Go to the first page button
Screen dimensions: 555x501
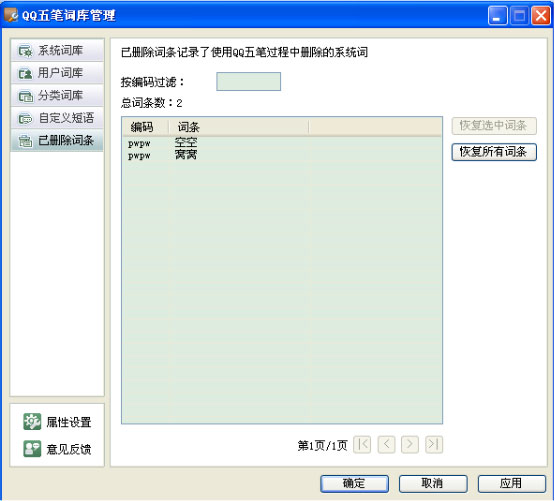click(x=362, y=444)
